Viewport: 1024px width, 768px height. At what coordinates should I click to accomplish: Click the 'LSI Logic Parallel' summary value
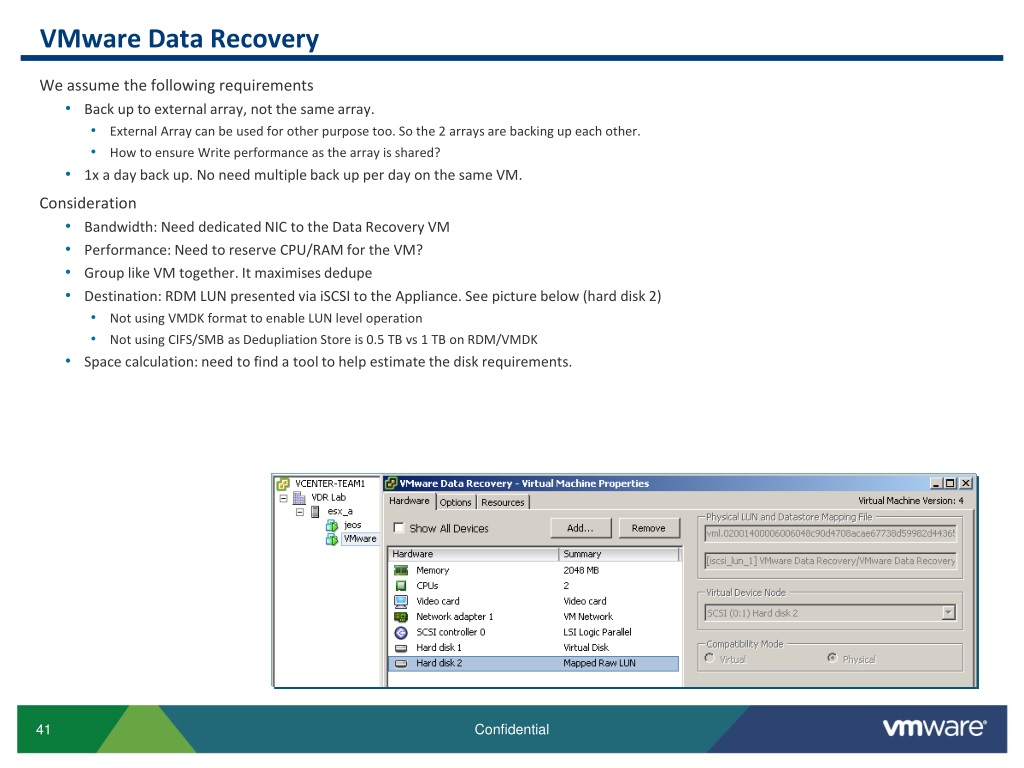pos(598,632)
